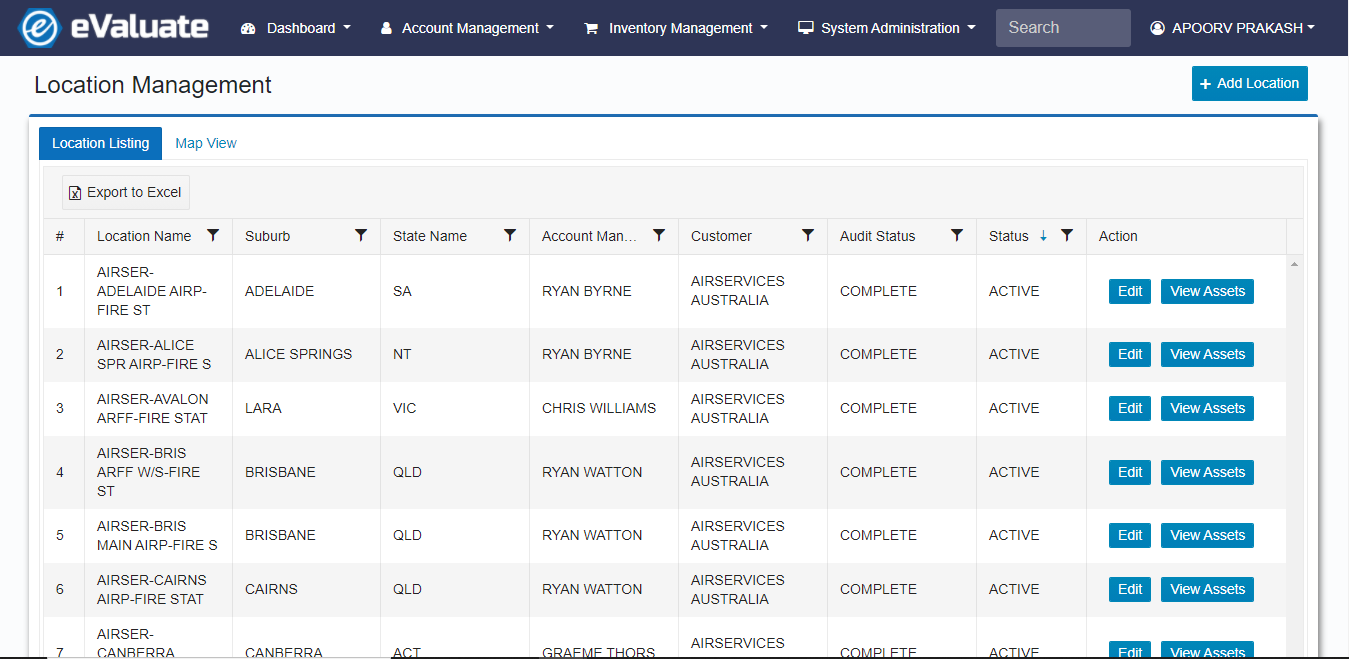Click RYAN WATTON in the Cairns row
Image resolution: width=1349 pixels, height=659 pixels.
tap(592, 589)
